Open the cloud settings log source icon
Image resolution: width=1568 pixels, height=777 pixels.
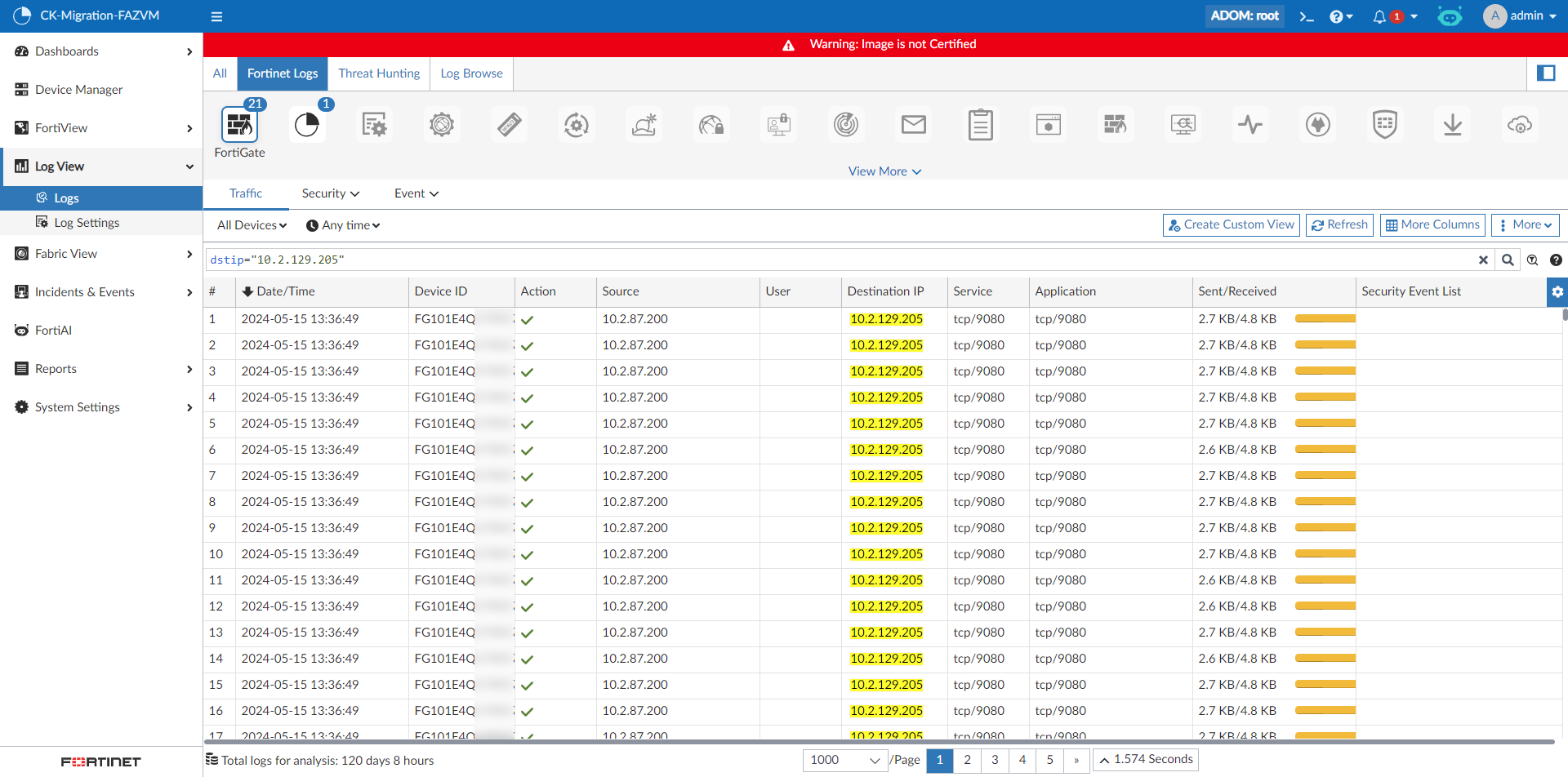pos(1520,124)
